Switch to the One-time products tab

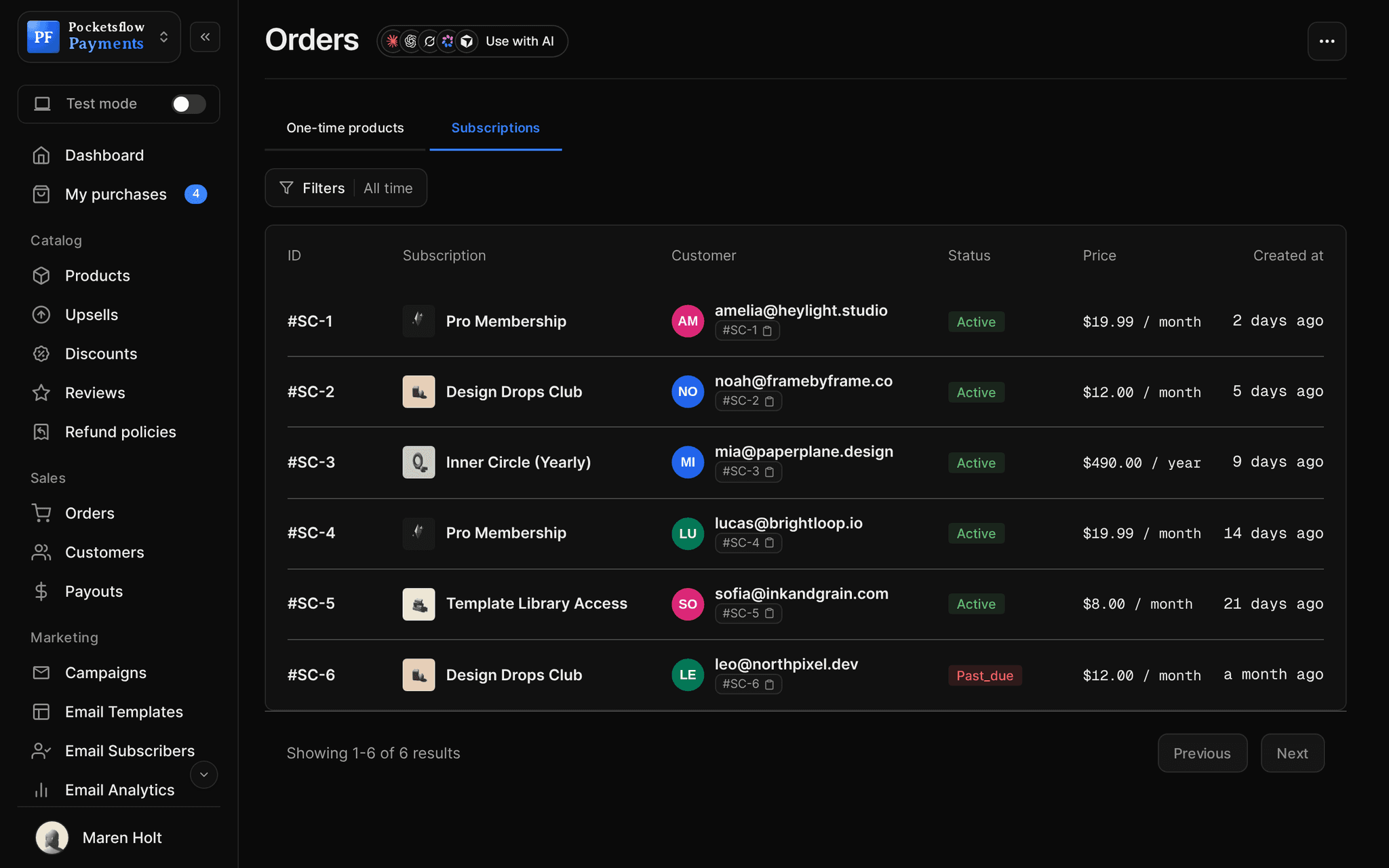click(x=345, y=128)
